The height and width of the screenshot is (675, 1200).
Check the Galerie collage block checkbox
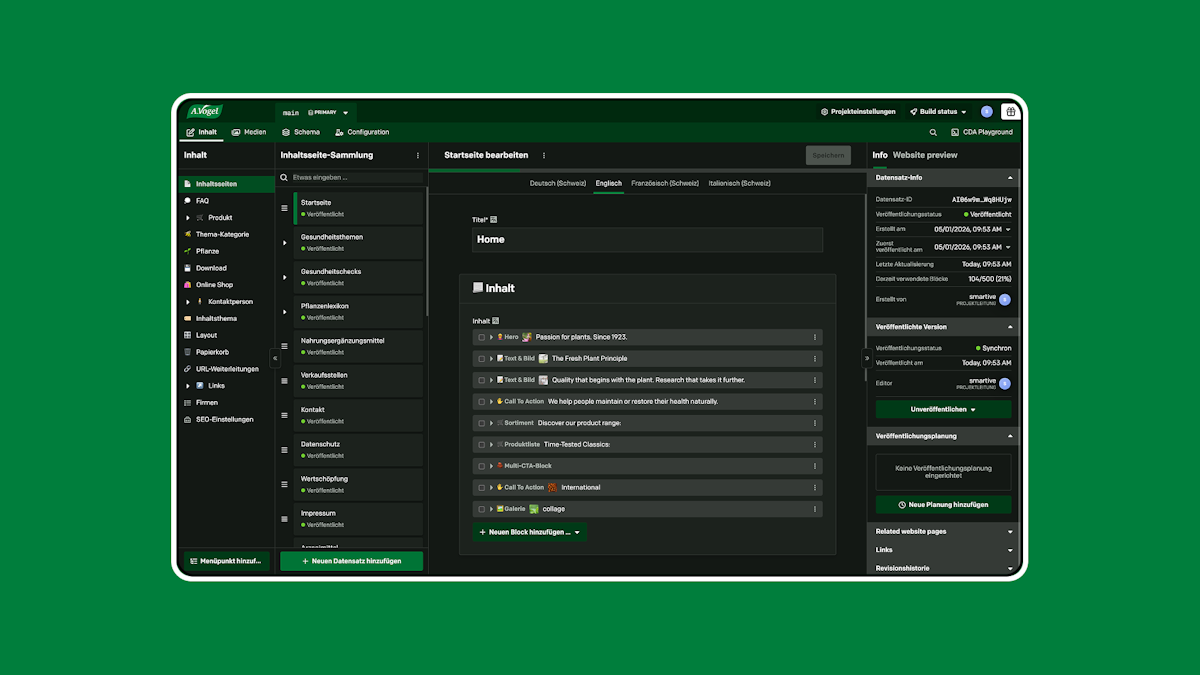(482, 509)
